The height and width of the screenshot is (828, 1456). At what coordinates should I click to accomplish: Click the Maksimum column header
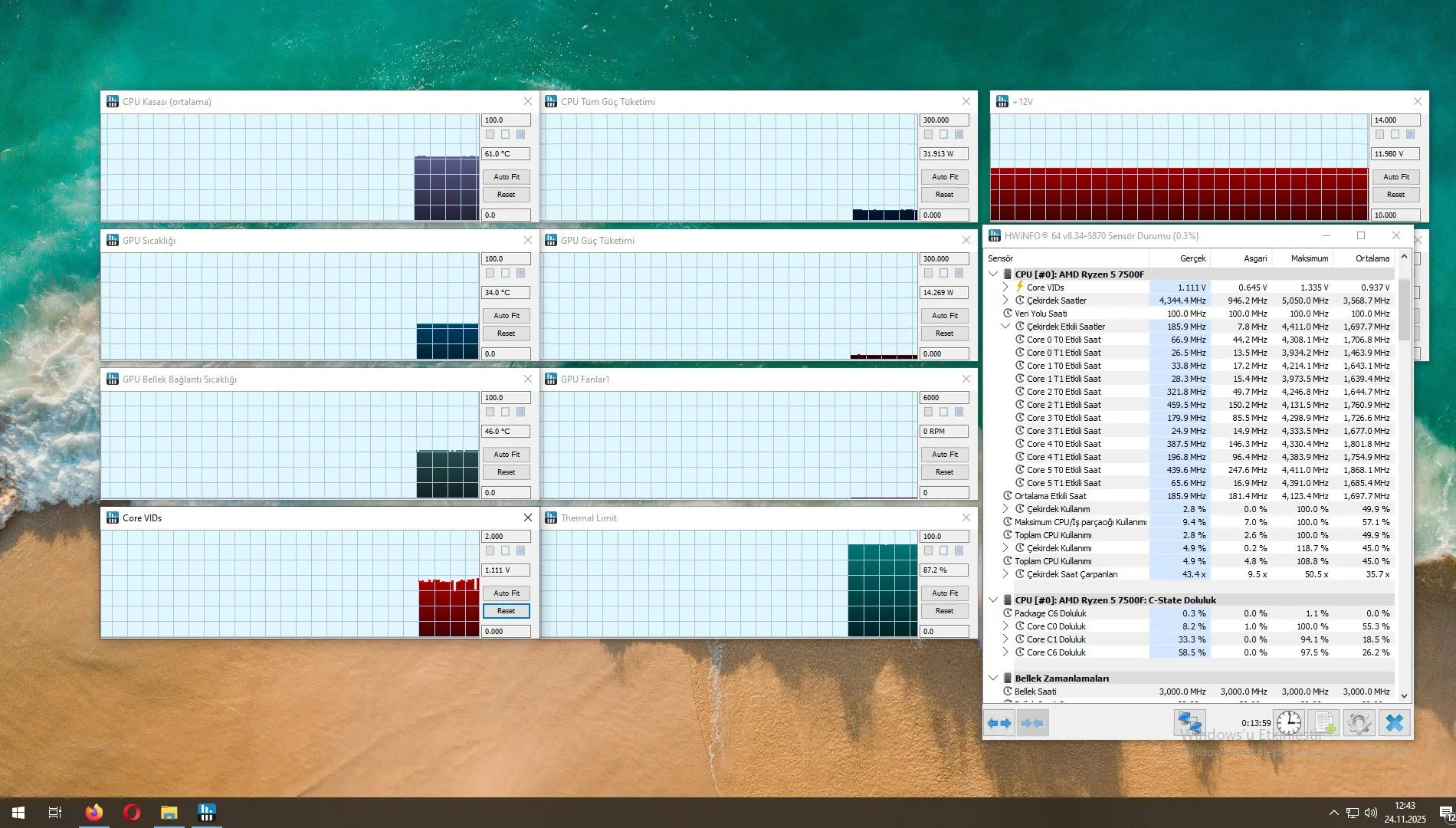point(1309,258)
